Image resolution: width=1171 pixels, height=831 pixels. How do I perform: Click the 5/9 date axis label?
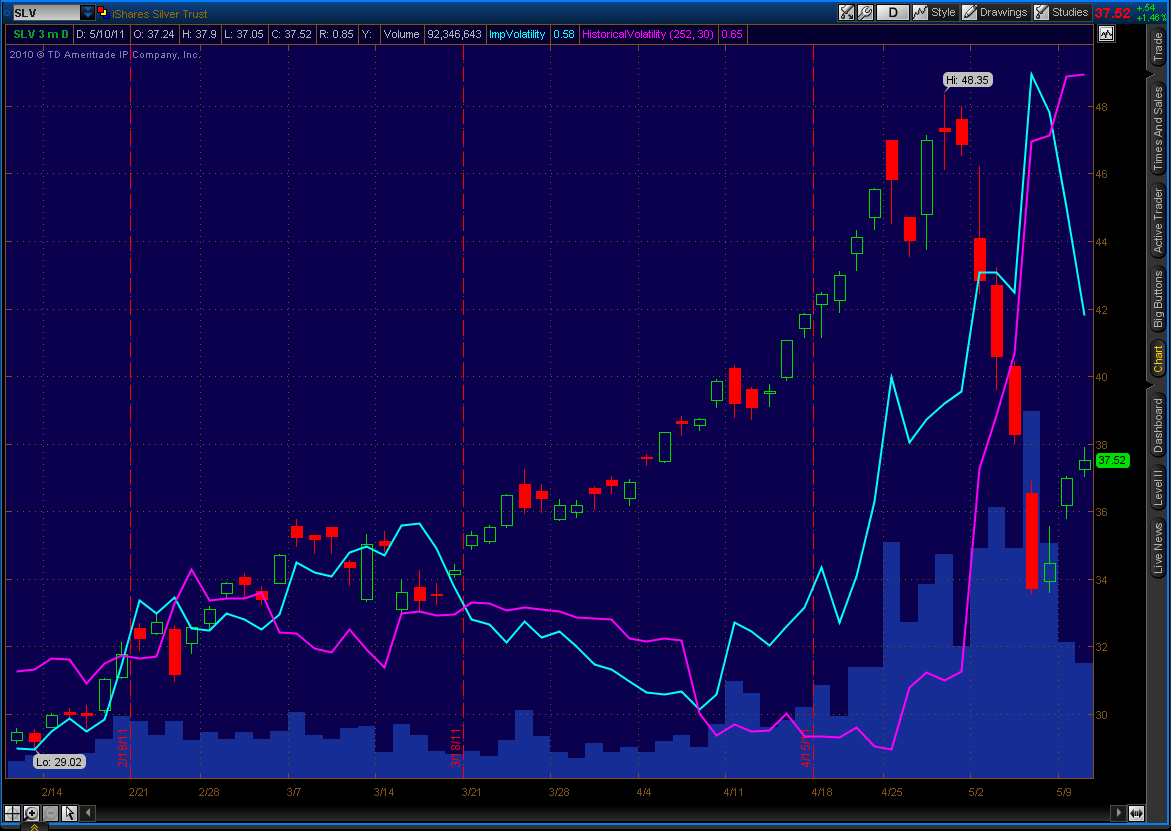click(x=1063, y=792)
